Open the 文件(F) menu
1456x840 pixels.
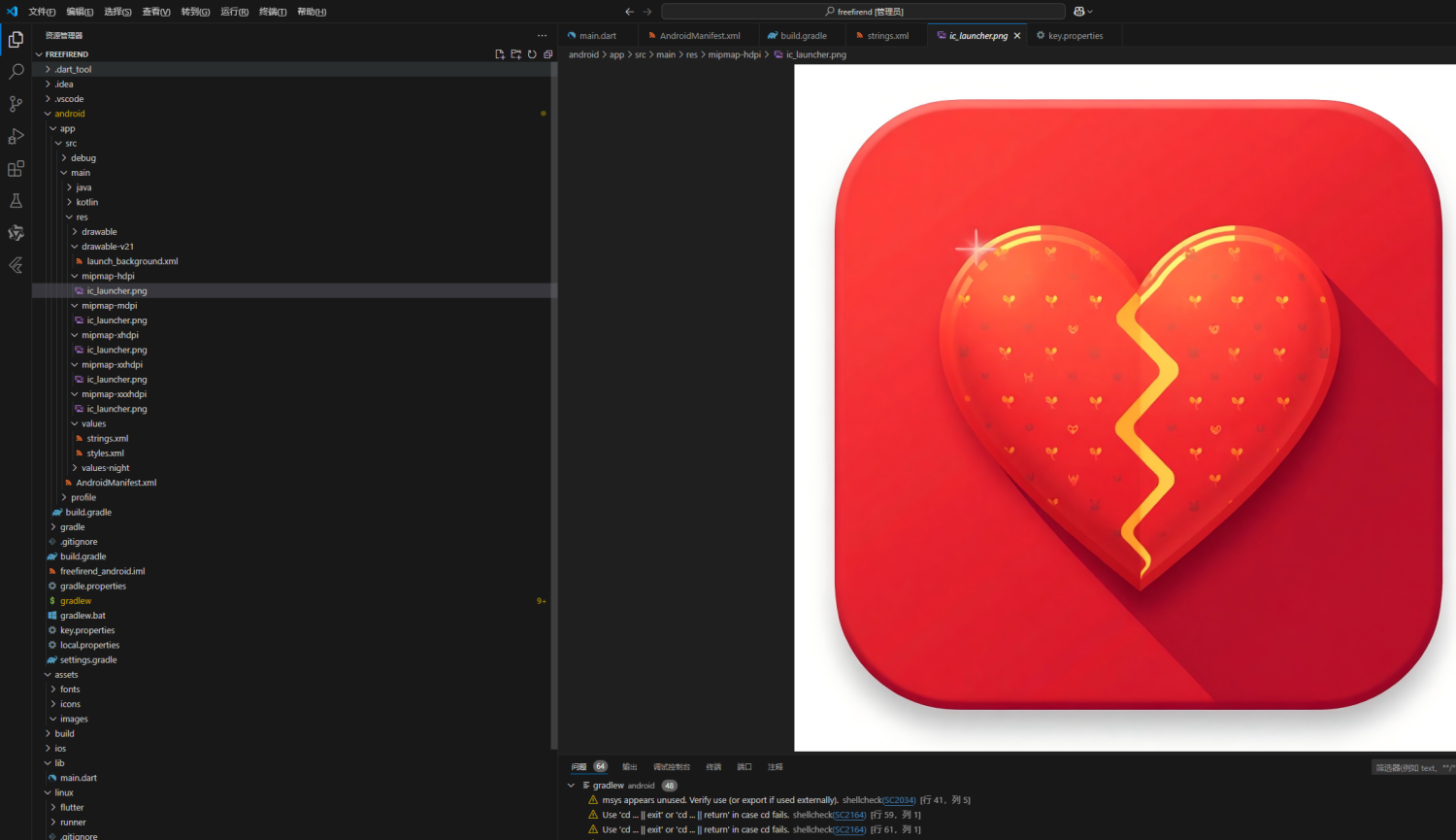tap(42, 12)
